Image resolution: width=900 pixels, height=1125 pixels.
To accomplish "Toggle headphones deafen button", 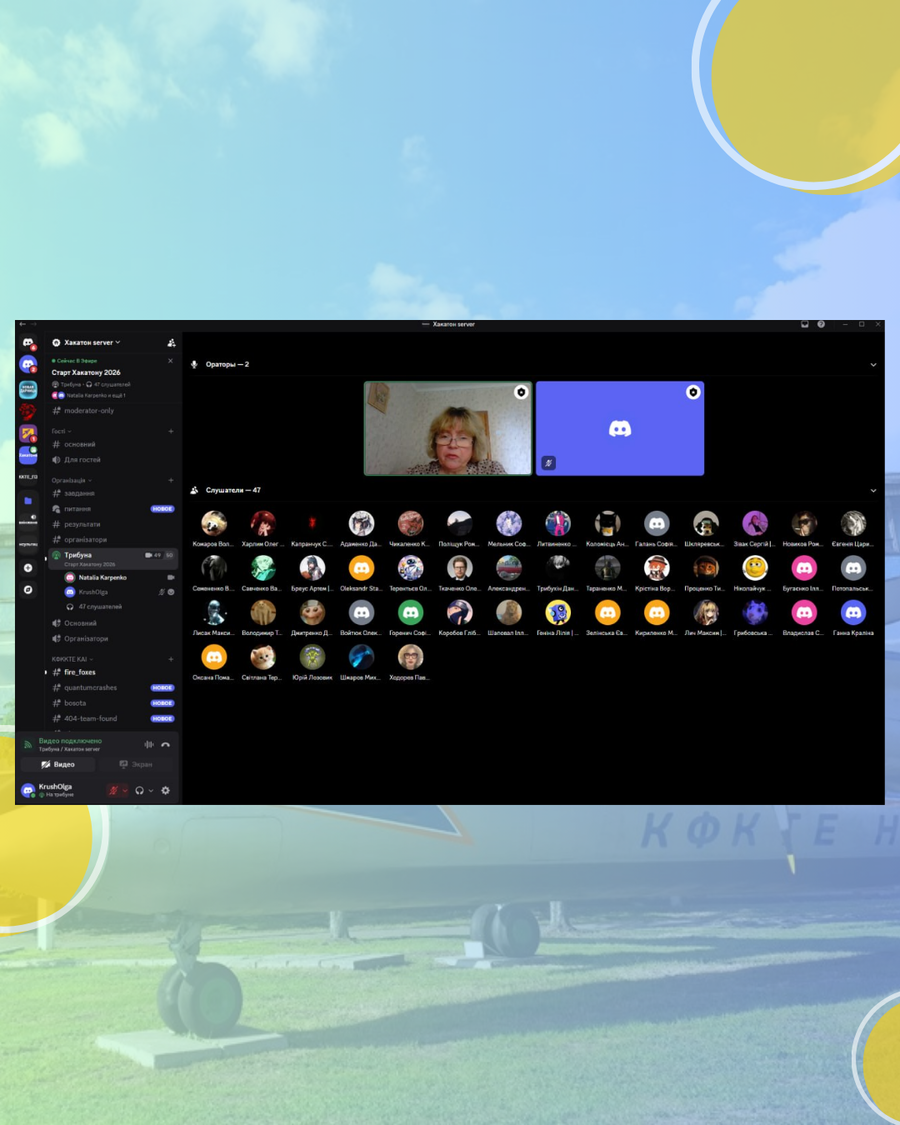I will 140,790.
